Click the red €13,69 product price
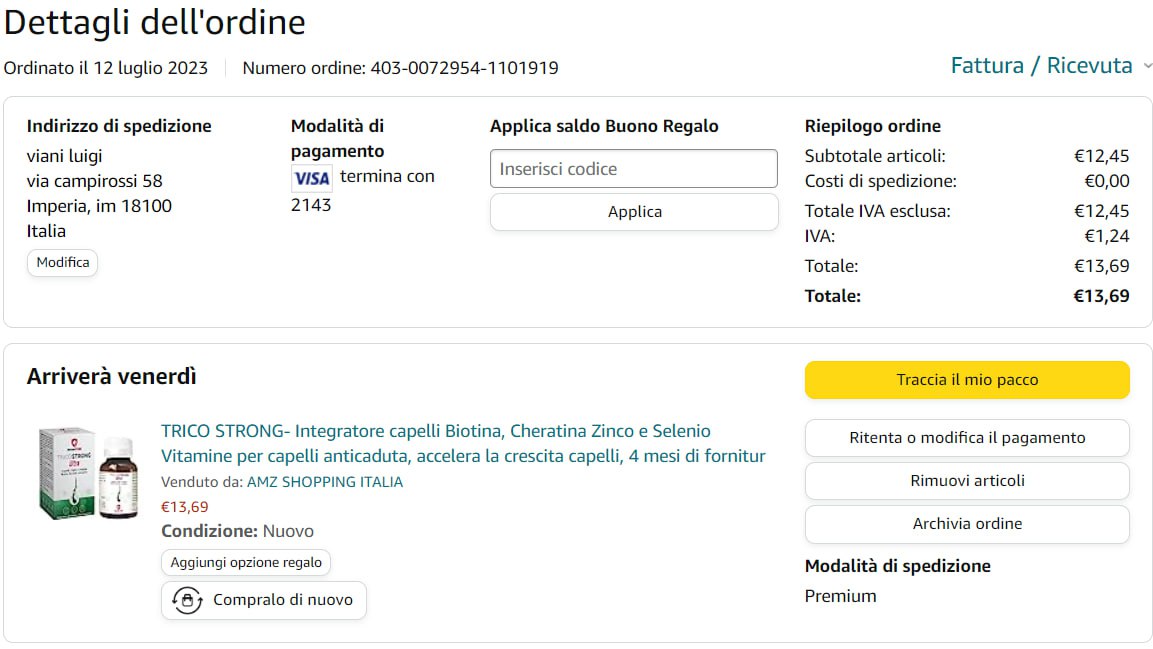This screenshot has height=649, width=1153. pos(185,507)
